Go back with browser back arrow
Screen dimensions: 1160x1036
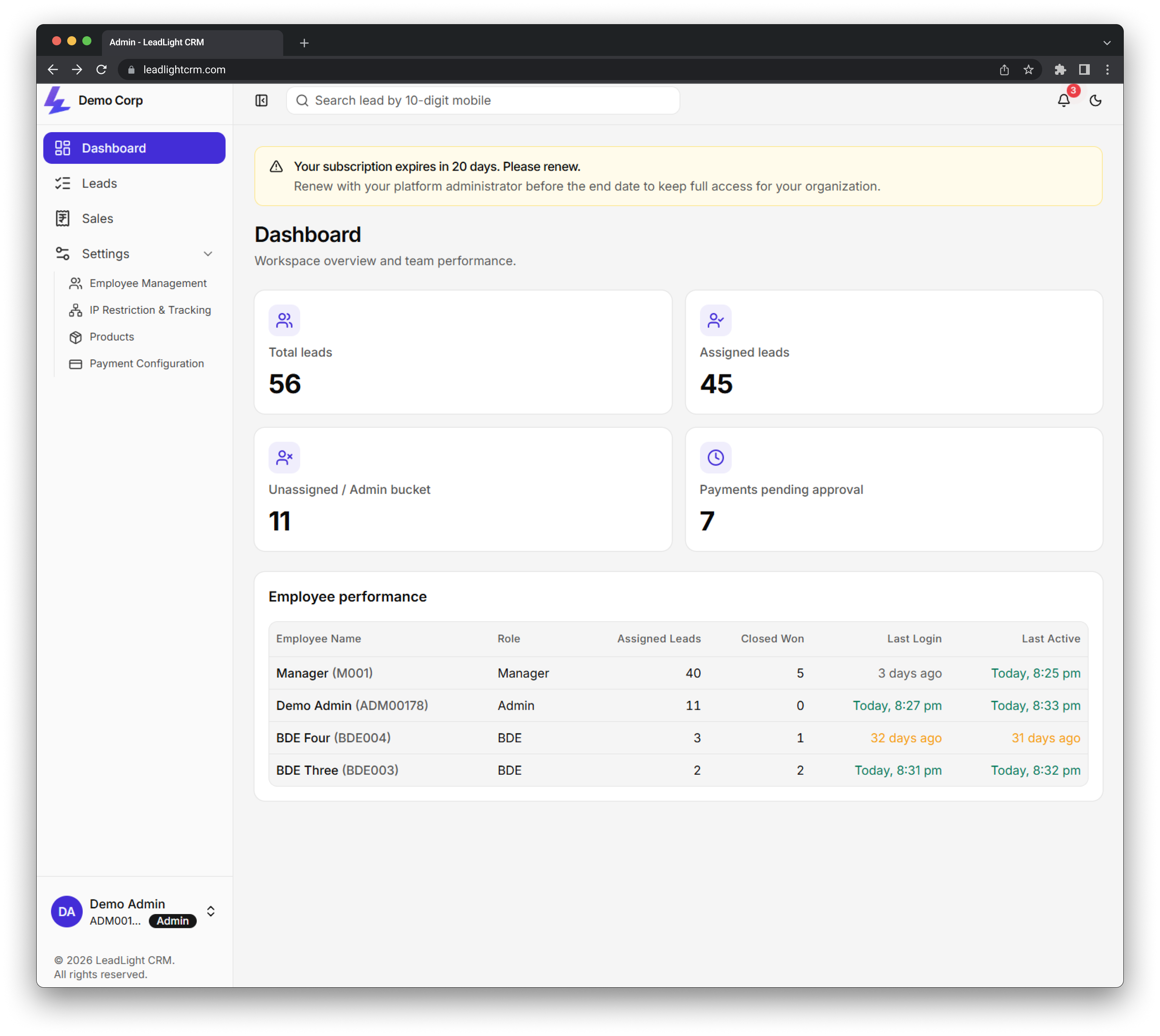coord(53,69)
